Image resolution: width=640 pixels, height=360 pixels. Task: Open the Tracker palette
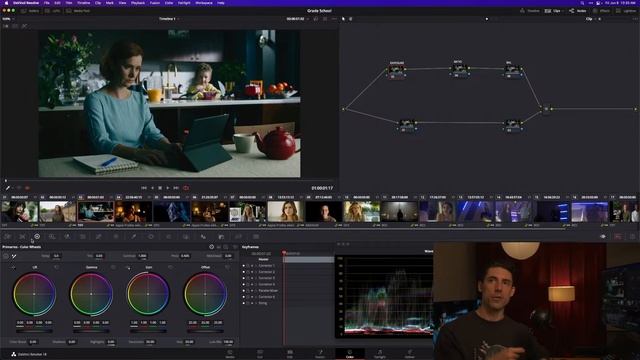(168, 237)
